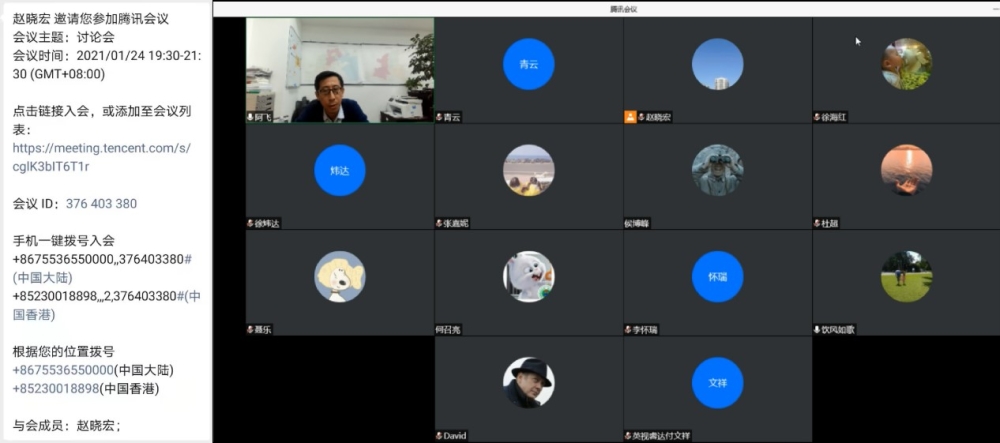This screenshot has height=443, width=1000.
Task: Select 饮风如歌's green lawn avatar
Action: [x=906, y=277]
